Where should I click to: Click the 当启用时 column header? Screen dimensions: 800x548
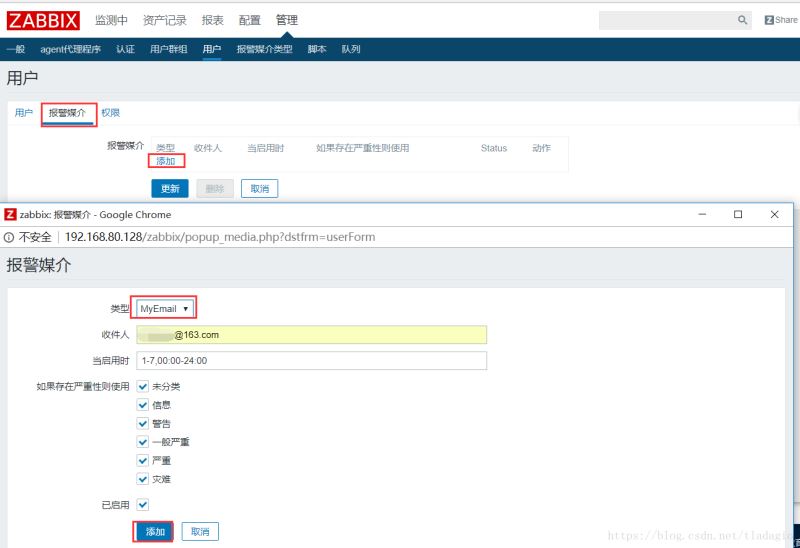point(265,148)
